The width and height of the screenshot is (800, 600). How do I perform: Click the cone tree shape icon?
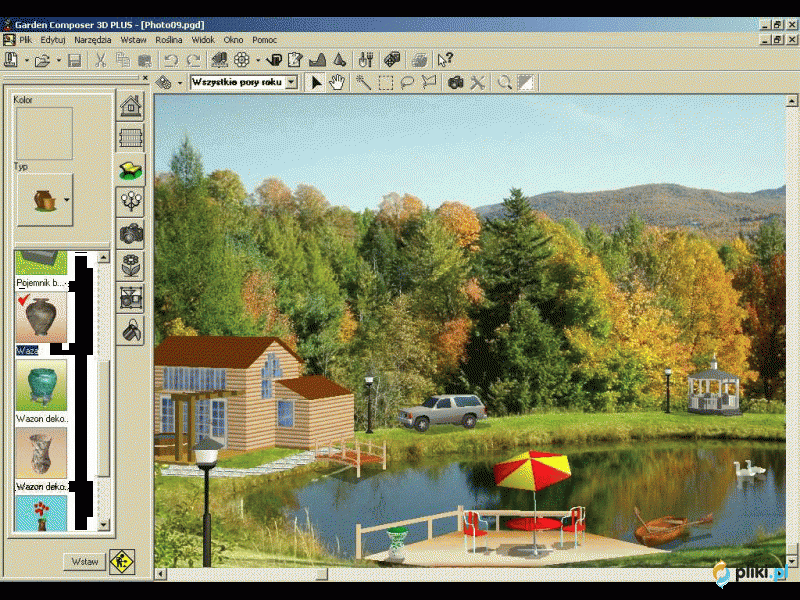[340, 60]
